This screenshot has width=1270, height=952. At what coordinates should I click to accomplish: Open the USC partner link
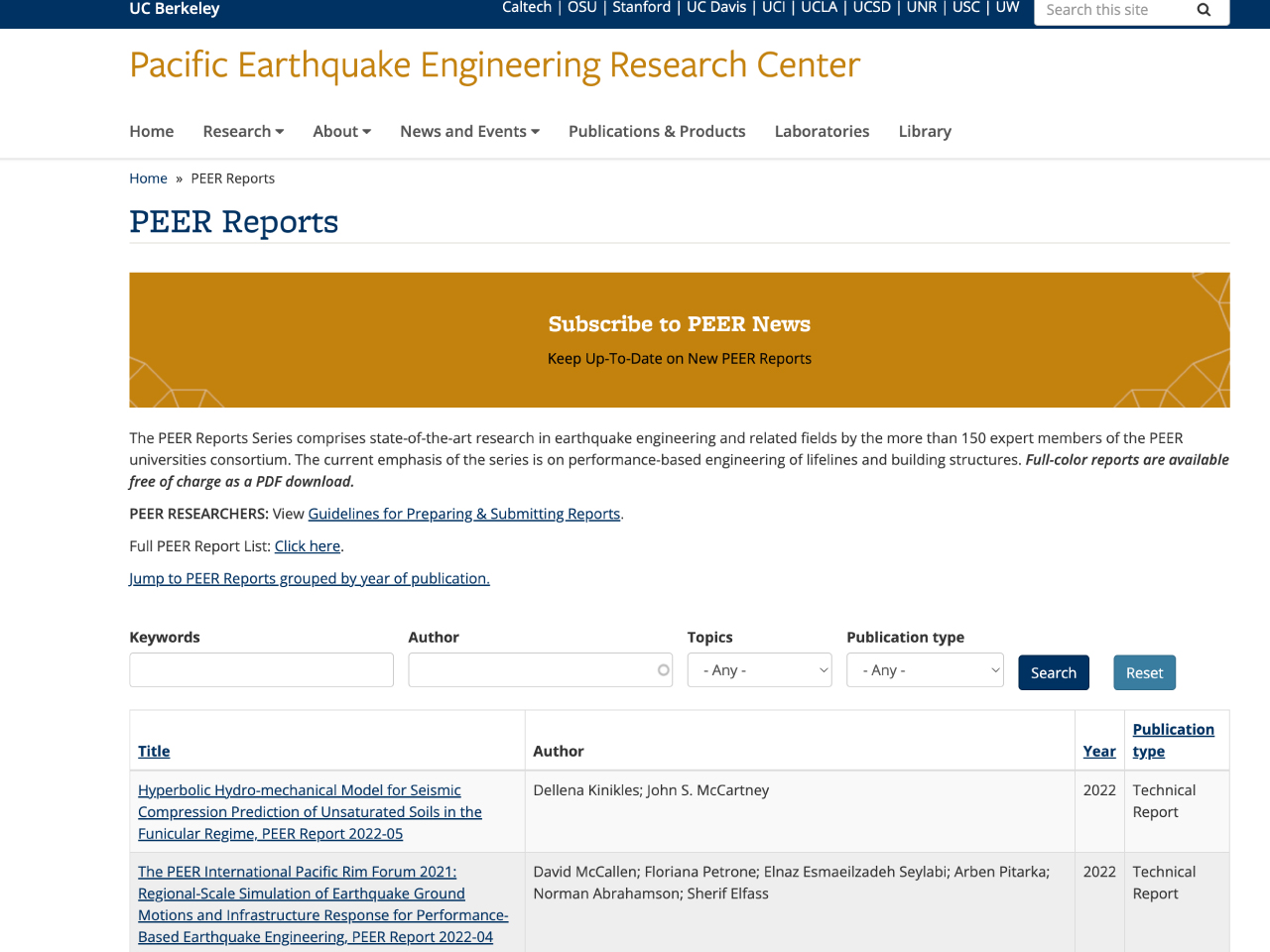(966, 8)
